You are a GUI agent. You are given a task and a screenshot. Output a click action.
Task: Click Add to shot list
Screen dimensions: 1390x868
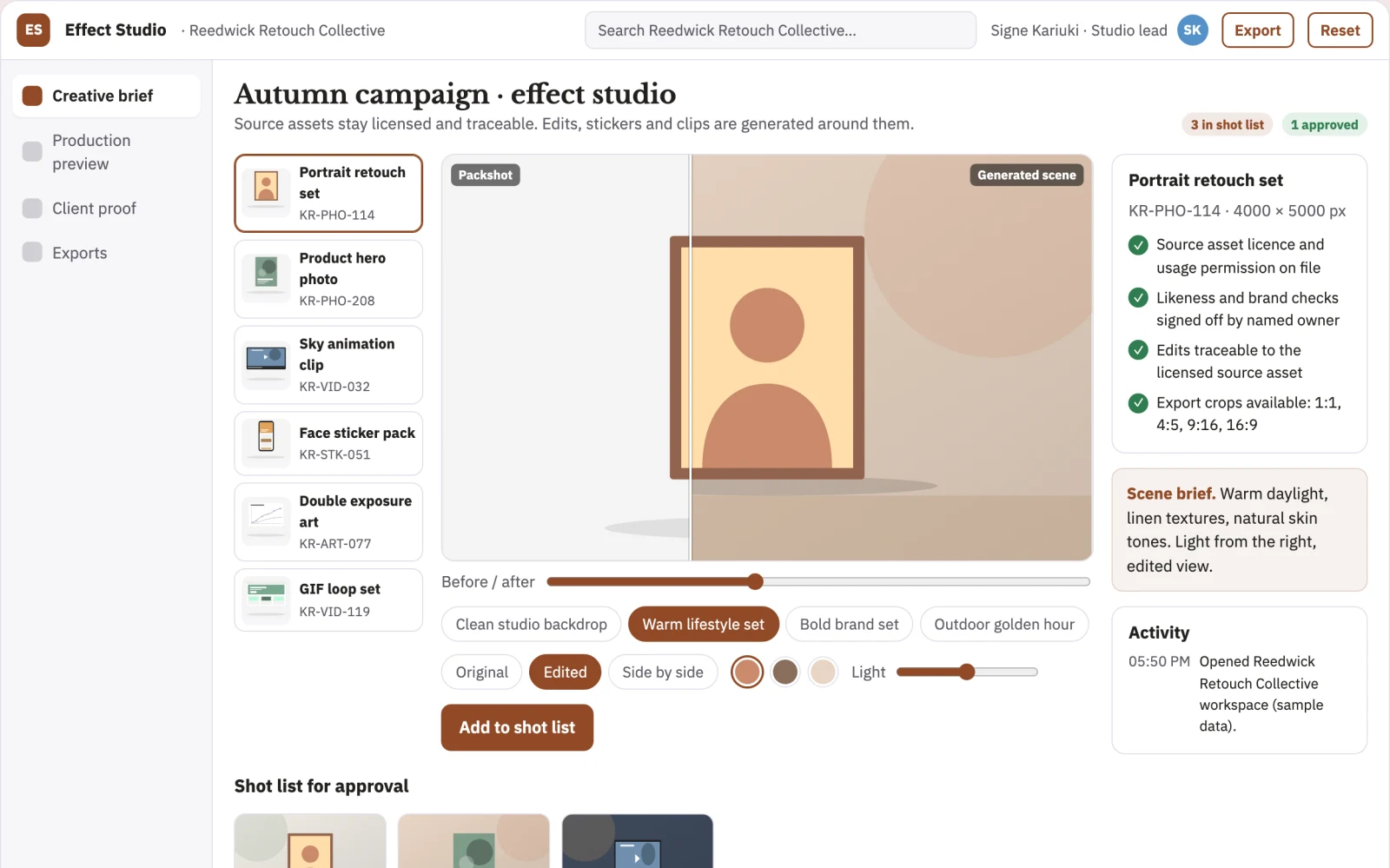click(x=517, y=727)
